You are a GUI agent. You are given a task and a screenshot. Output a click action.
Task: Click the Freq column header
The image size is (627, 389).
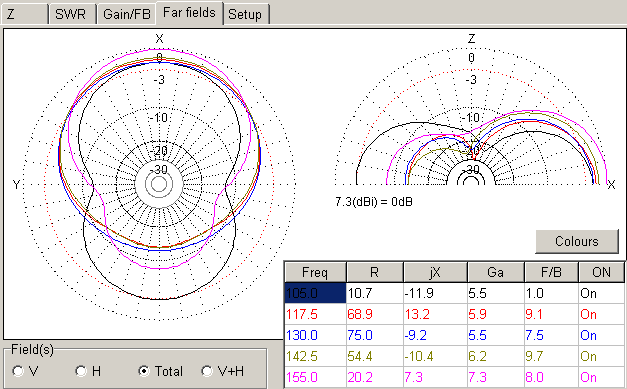point(315,272)
